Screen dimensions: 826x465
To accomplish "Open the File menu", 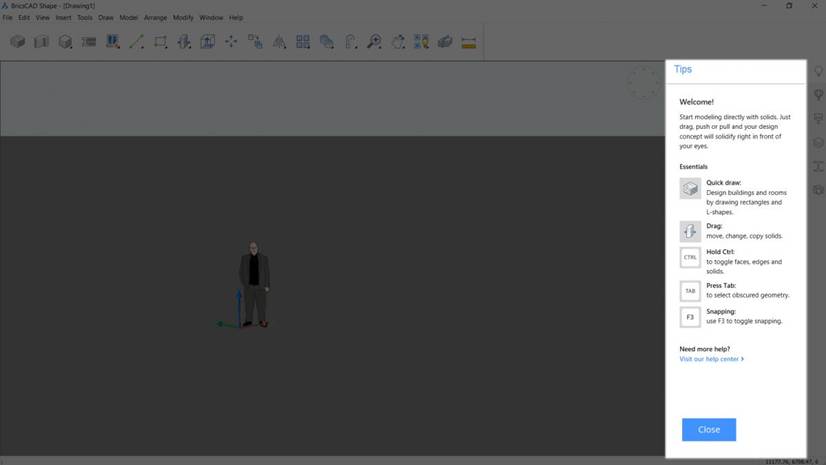I will click(x=7, y=18).
